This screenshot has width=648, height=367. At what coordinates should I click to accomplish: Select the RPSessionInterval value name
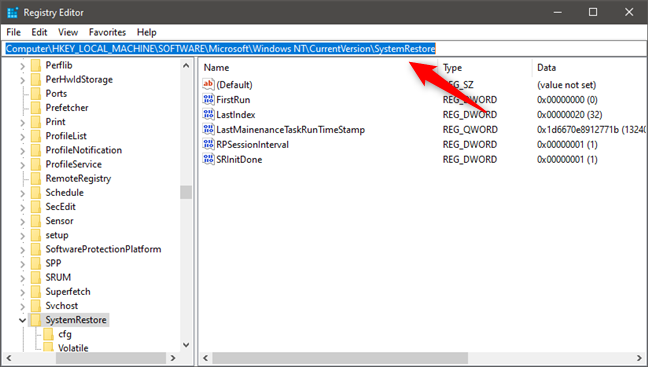coord(253,144)
